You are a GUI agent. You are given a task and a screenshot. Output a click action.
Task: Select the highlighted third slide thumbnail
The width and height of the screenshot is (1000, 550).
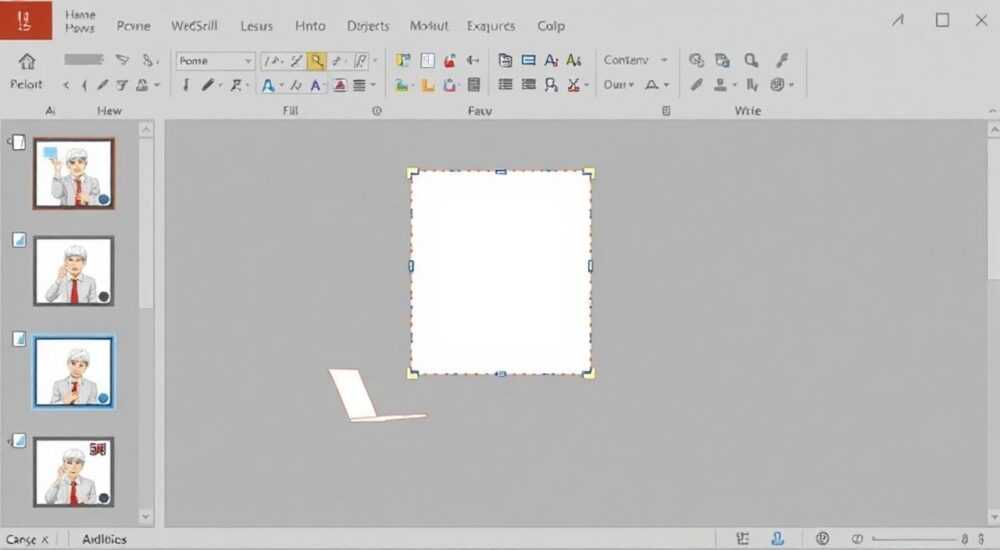click(x=74, y=372)
